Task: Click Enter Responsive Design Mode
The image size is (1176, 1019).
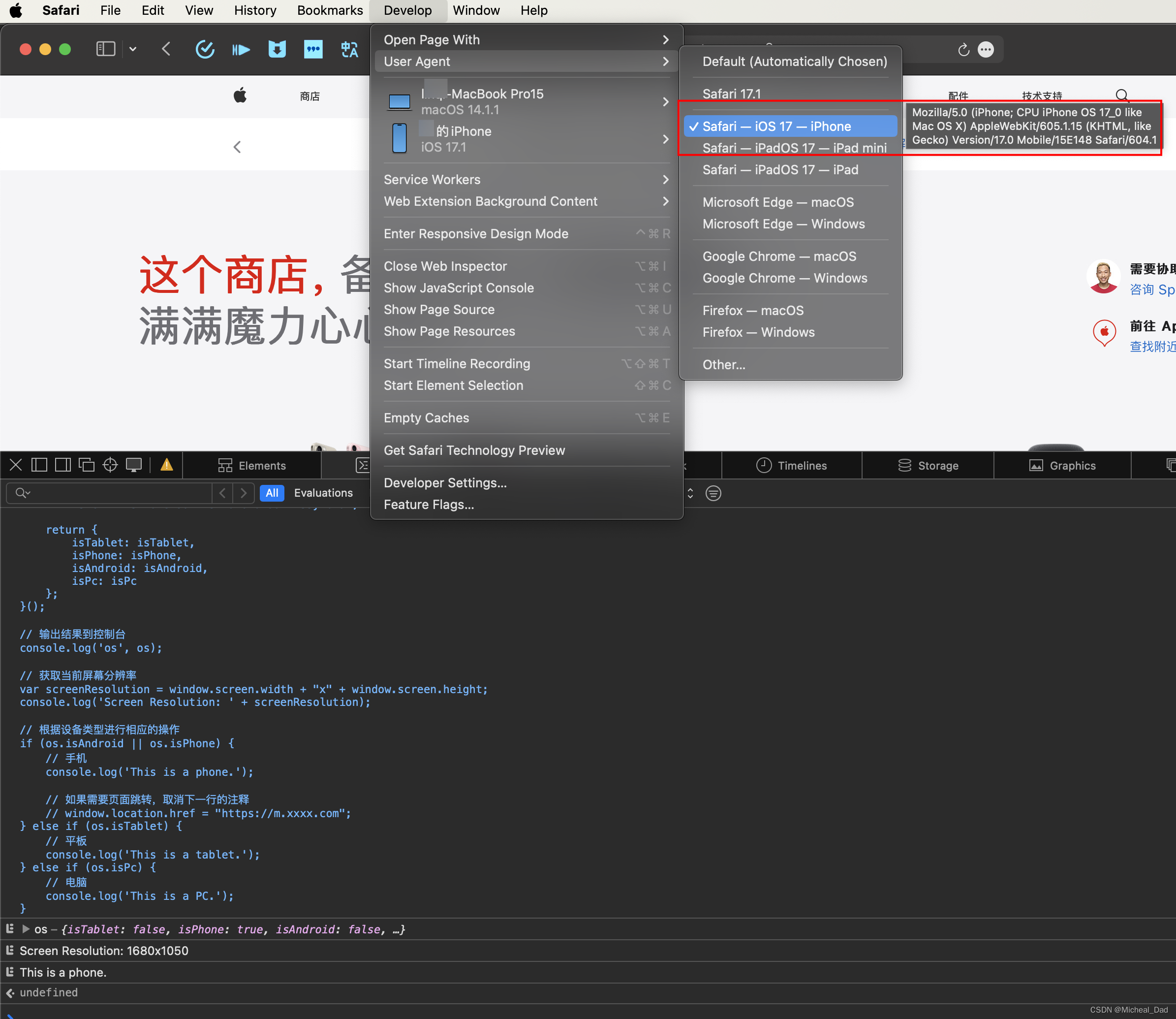Action: [x=476, y=234]
